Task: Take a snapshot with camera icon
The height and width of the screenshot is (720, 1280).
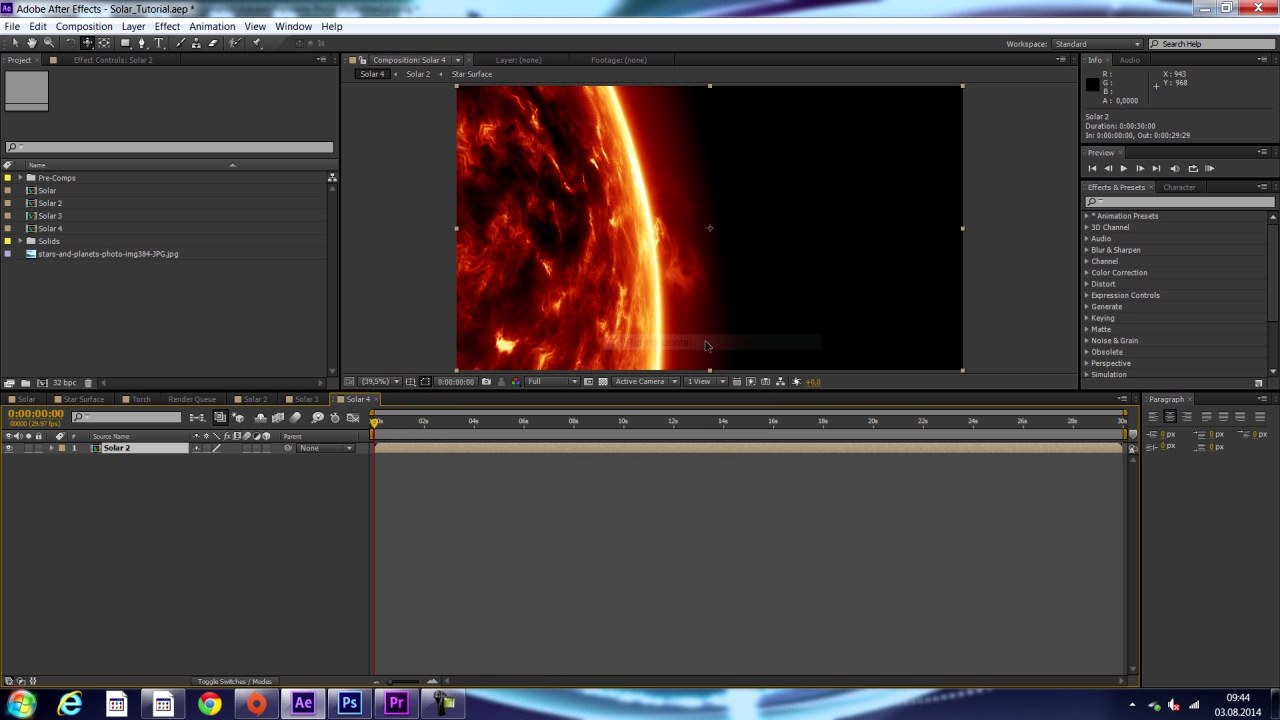Action: coord(486,382)
